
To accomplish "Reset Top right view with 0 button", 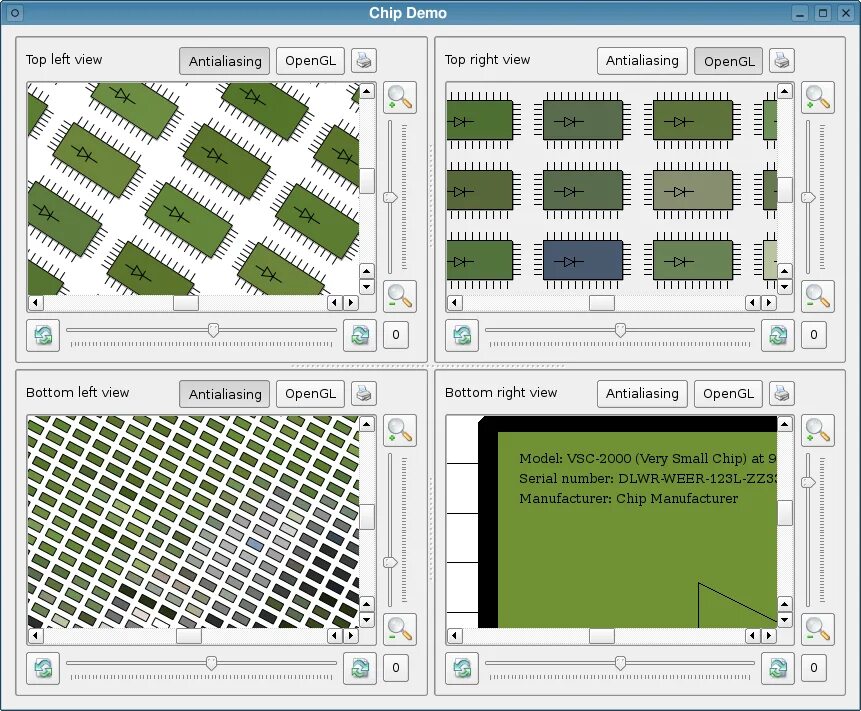I will pyautogui.click(x=814, y=335).
